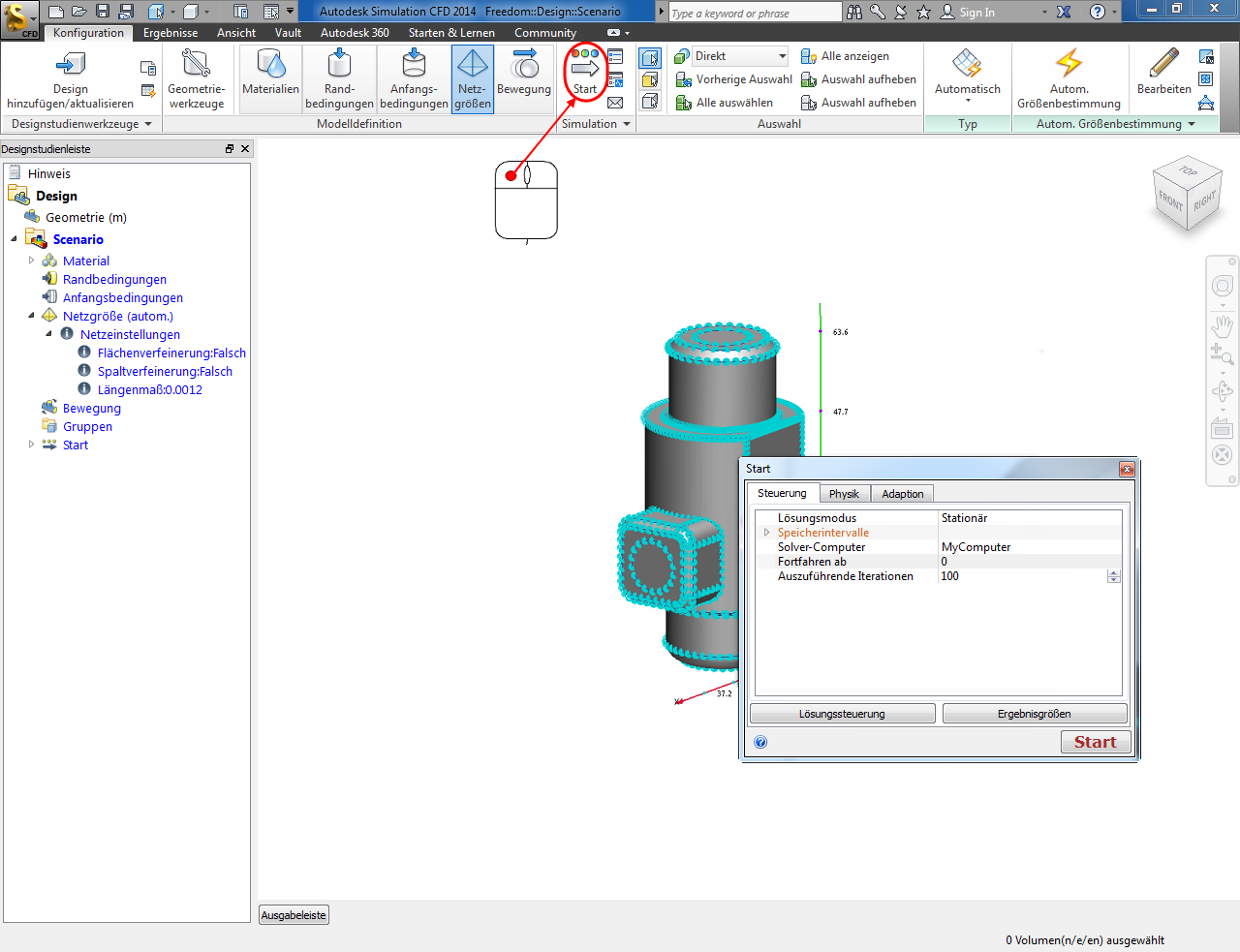1240x952 pixels.
Task: Select Vorherige Auswahl
Action: pos(733,79)
